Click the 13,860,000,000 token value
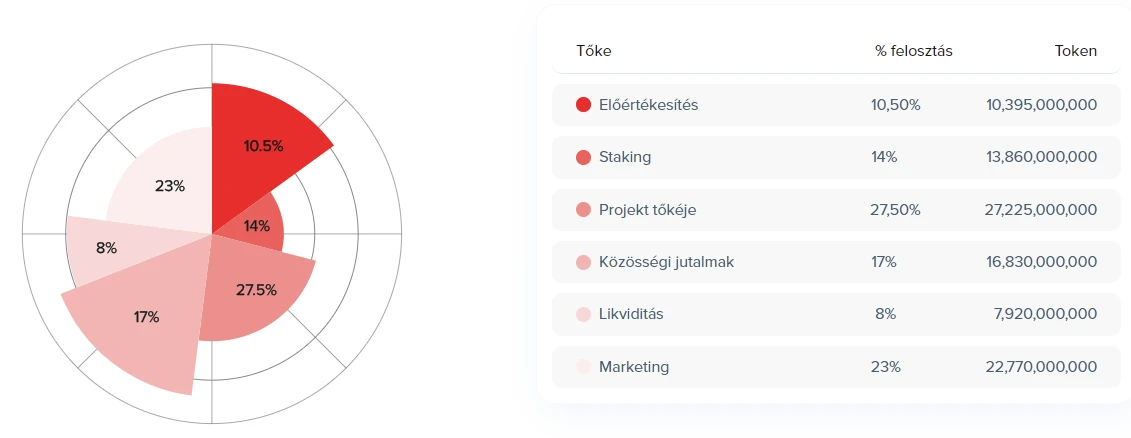 [1044, 157]
